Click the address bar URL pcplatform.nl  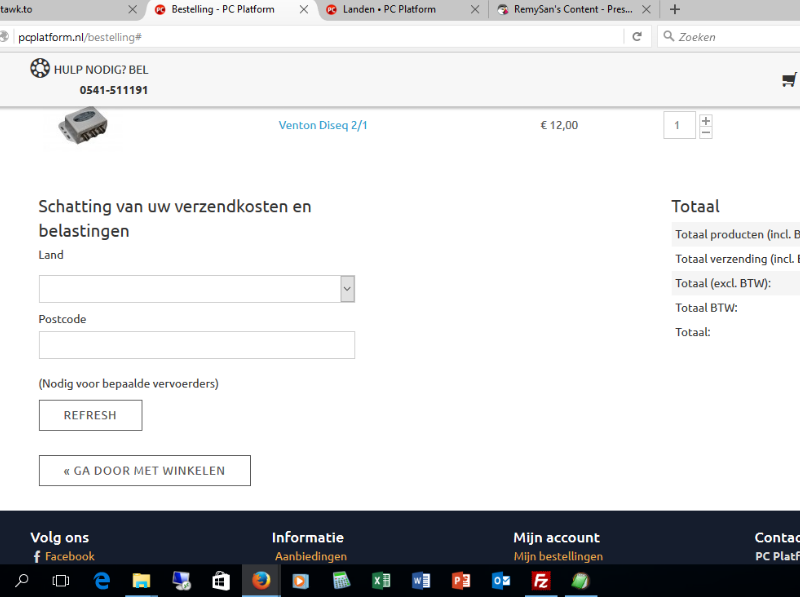click(x=80, y=37)
